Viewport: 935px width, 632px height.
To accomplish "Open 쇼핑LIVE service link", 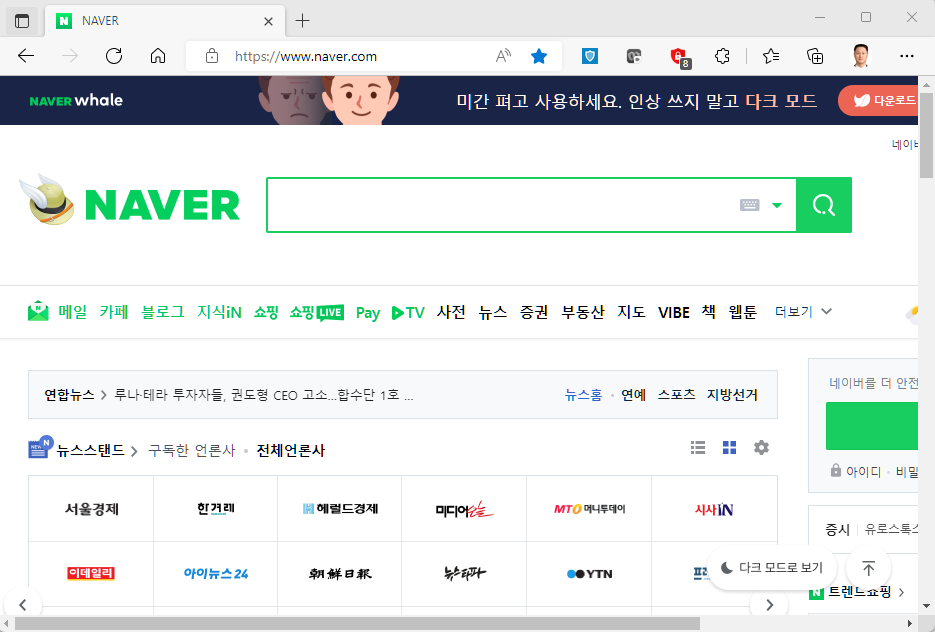I will [317, 312].
